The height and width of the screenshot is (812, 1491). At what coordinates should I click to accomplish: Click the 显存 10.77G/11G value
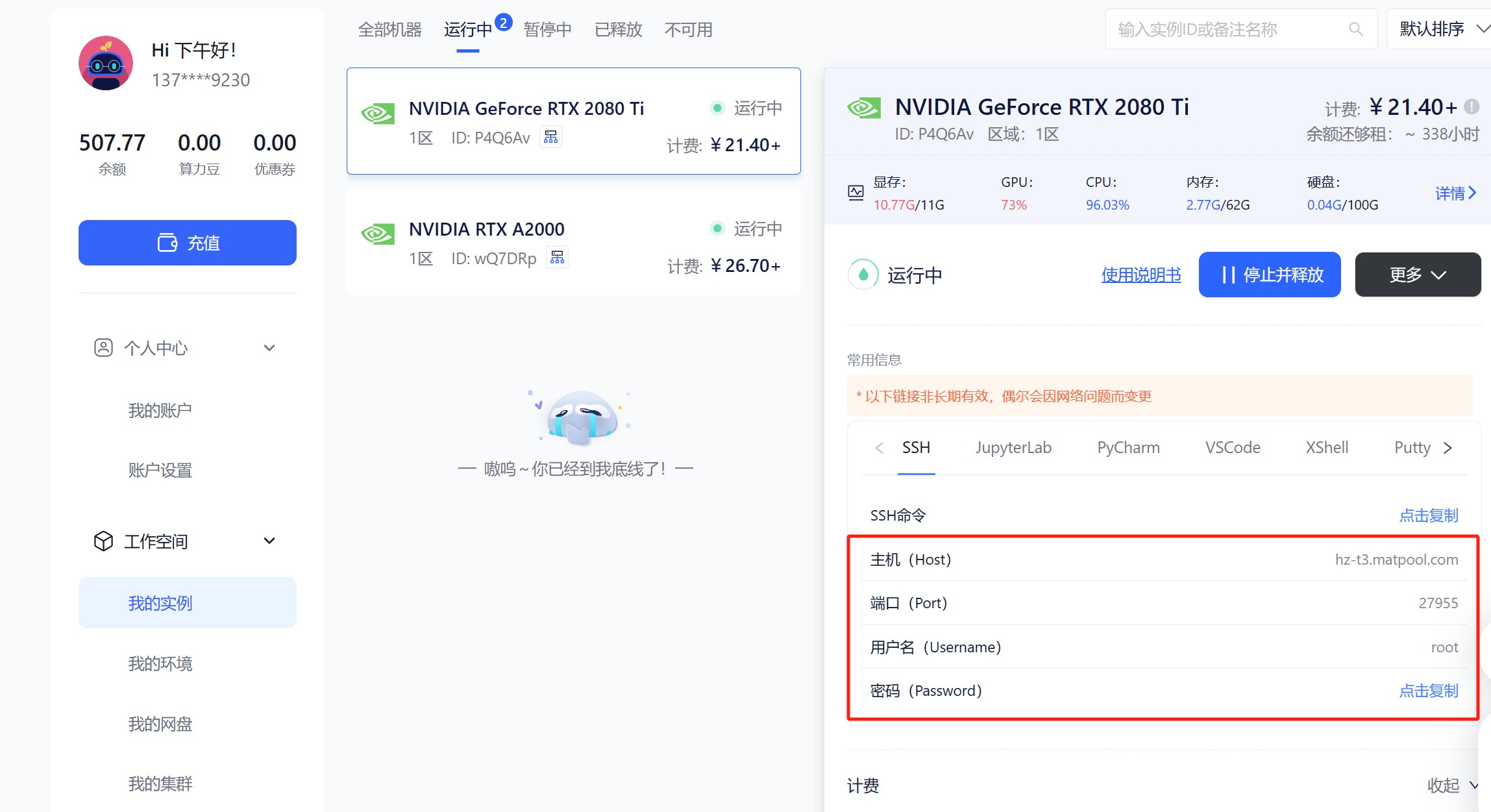tap(909, 204)
